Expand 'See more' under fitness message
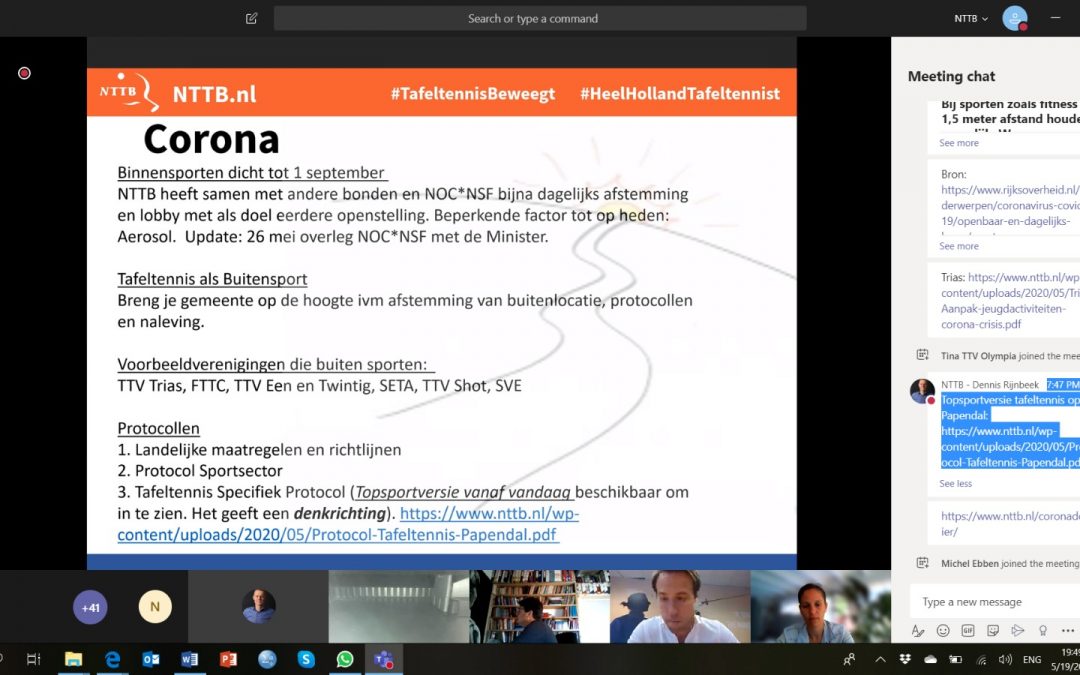 coord(958,143)
